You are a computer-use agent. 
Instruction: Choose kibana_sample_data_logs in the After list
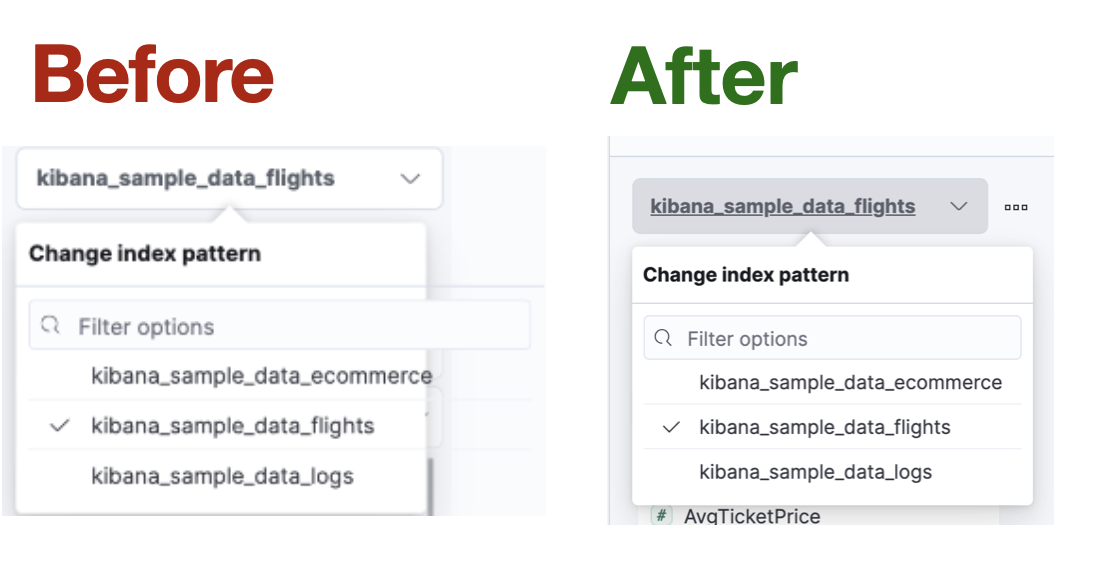click(815, 472)
